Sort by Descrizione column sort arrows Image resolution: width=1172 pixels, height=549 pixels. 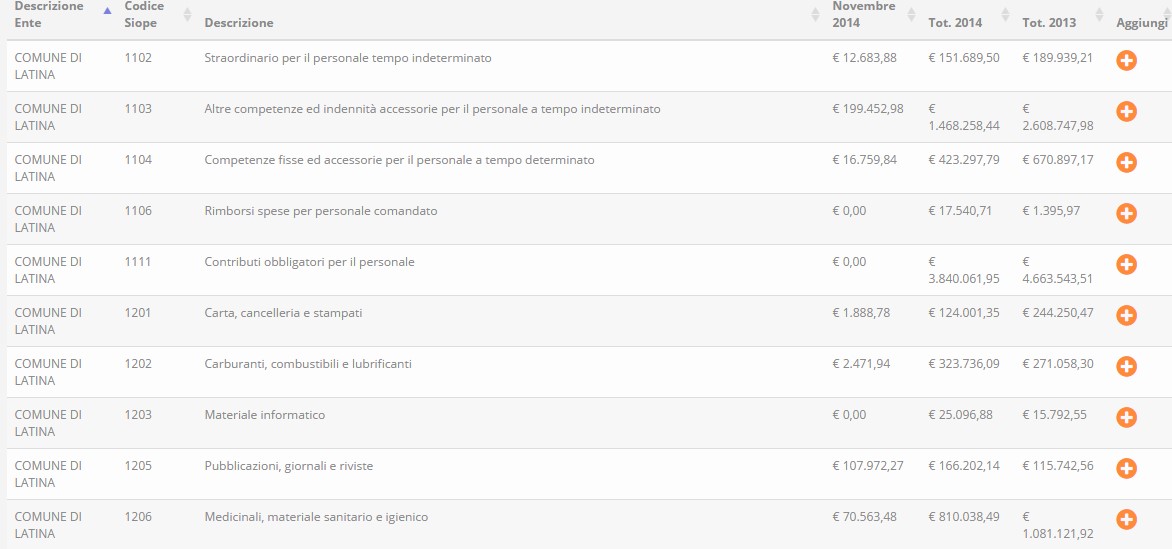click(815, 13)
